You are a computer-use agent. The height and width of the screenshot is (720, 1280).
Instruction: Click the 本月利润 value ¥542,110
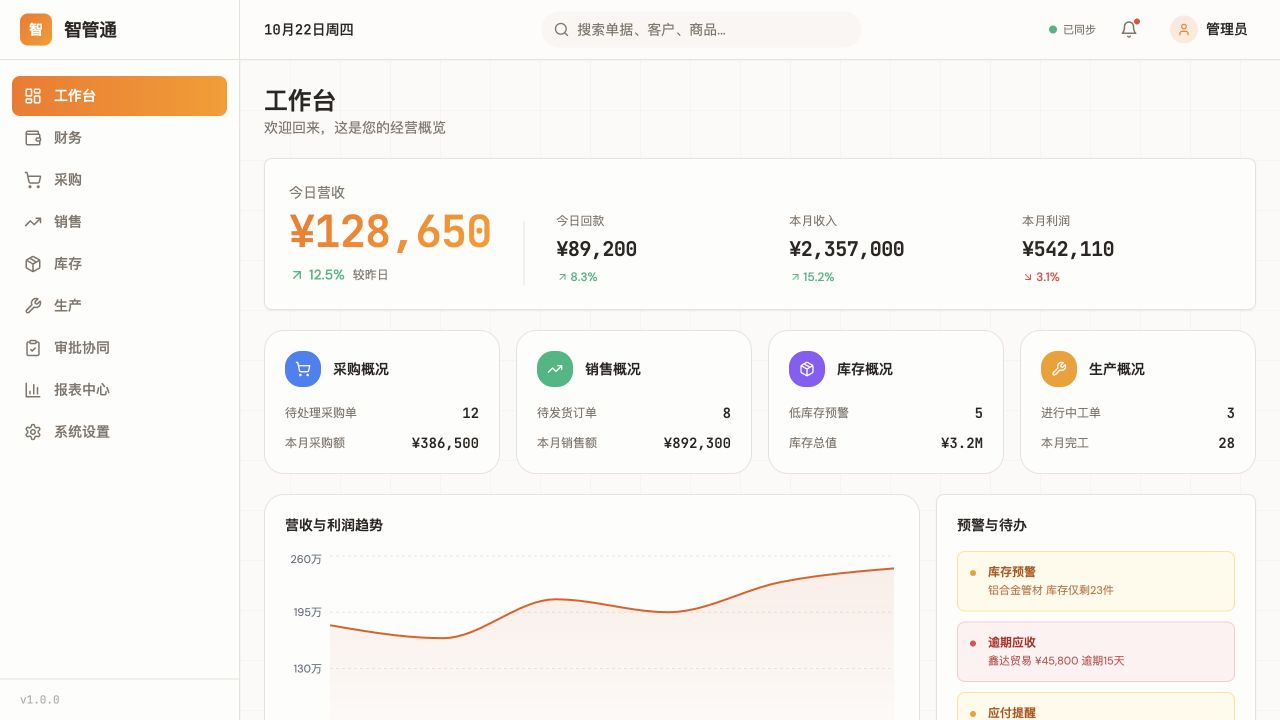pyautogui.click(x=1068, y=249)
